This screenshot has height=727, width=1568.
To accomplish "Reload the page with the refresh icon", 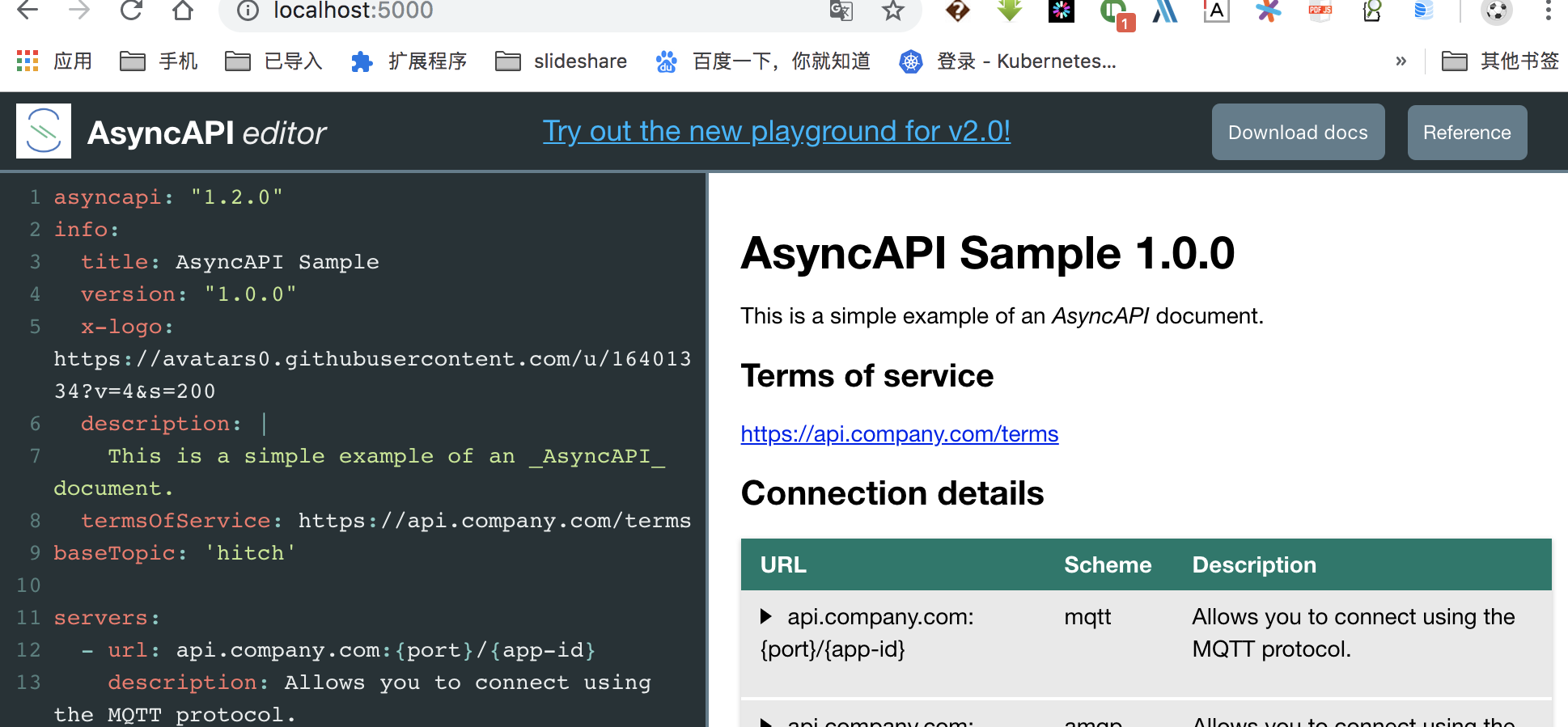I will point(131,10).
